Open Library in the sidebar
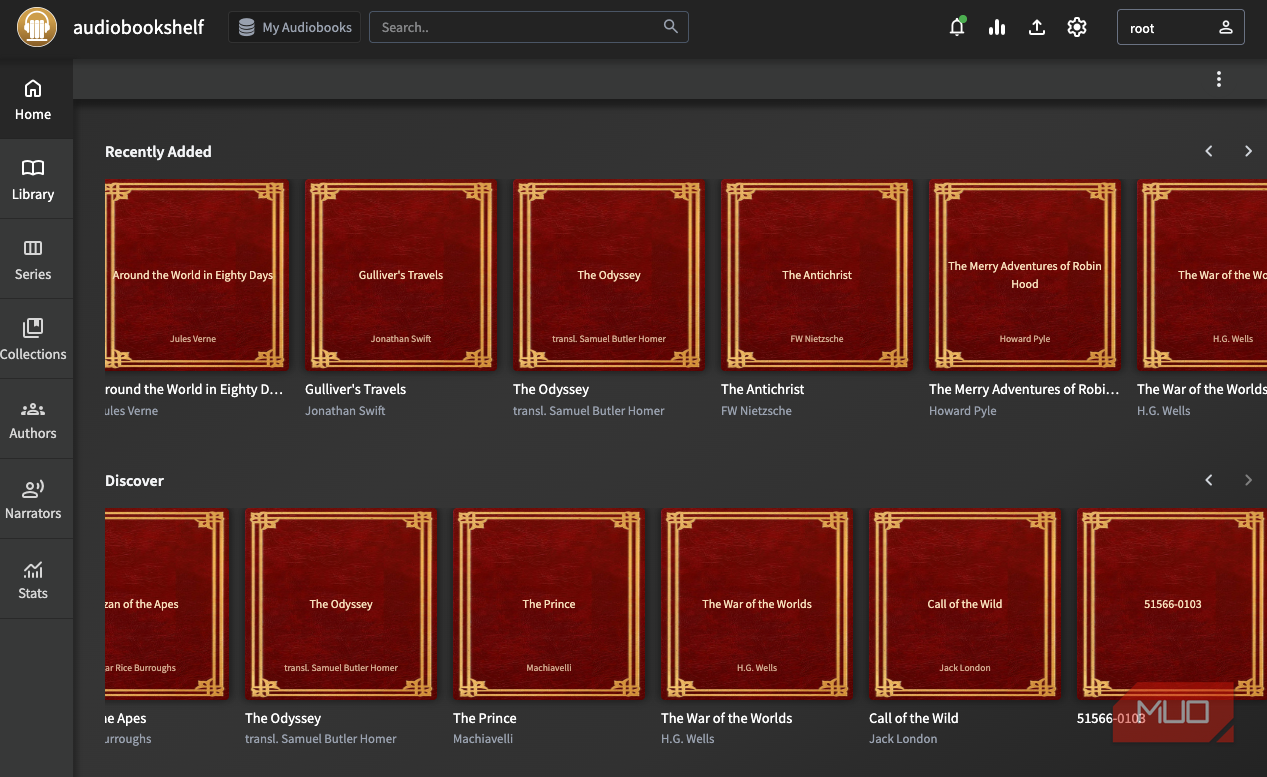1267x777 pixels. tap(33, 179)
